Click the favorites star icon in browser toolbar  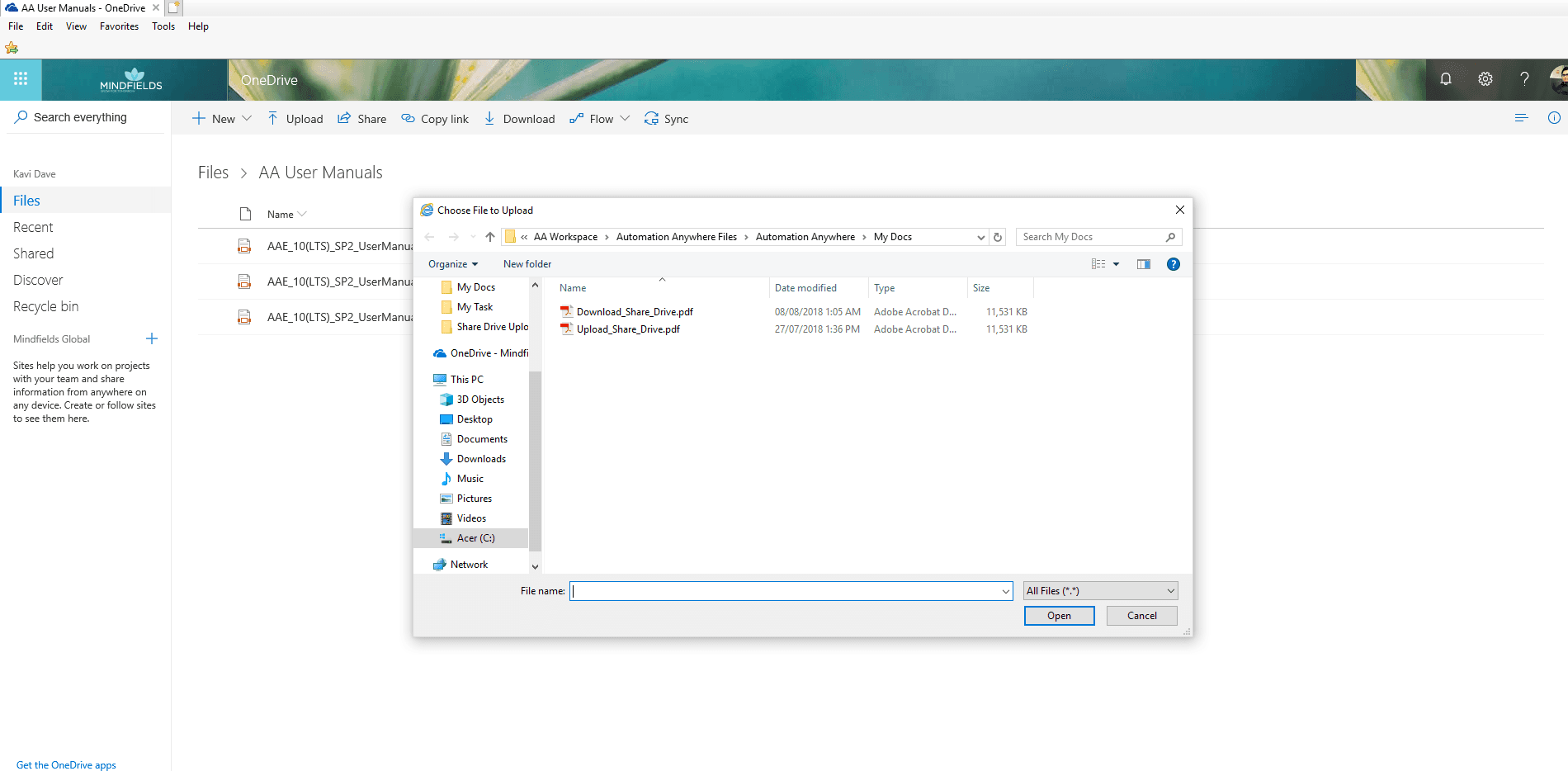click(x=12, y=48)
